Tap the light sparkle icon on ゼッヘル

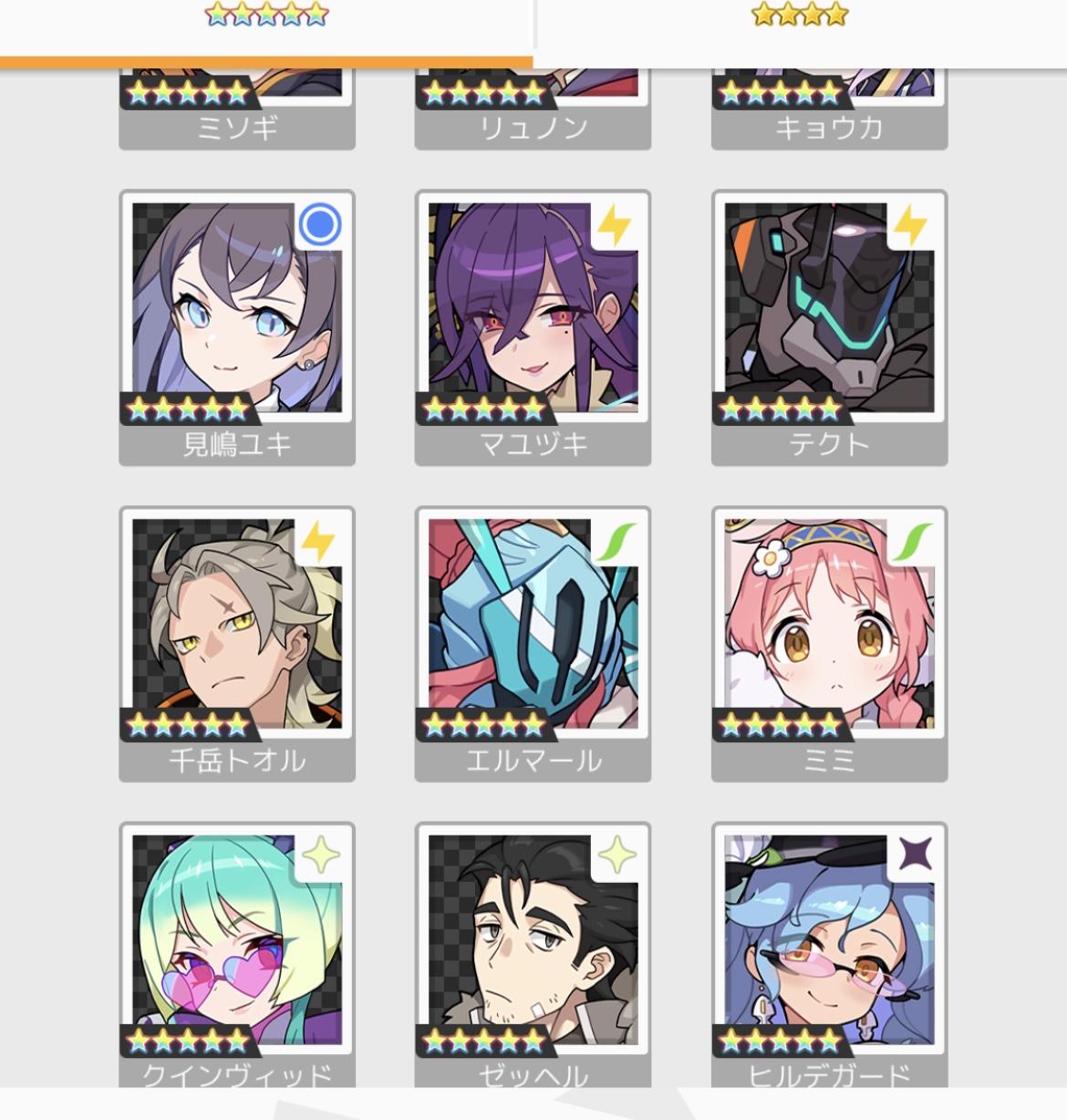click(x=616, y=856)
